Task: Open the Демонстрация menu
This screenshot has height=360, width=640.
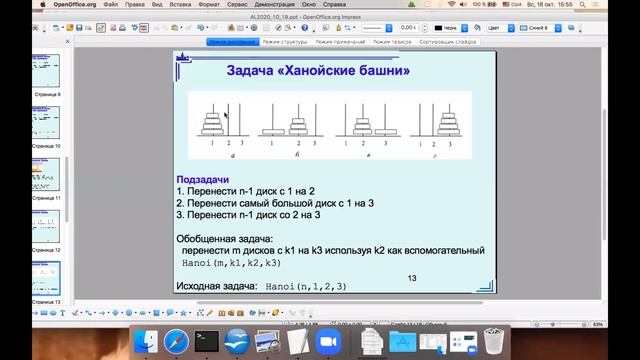Action: (274, 4)
